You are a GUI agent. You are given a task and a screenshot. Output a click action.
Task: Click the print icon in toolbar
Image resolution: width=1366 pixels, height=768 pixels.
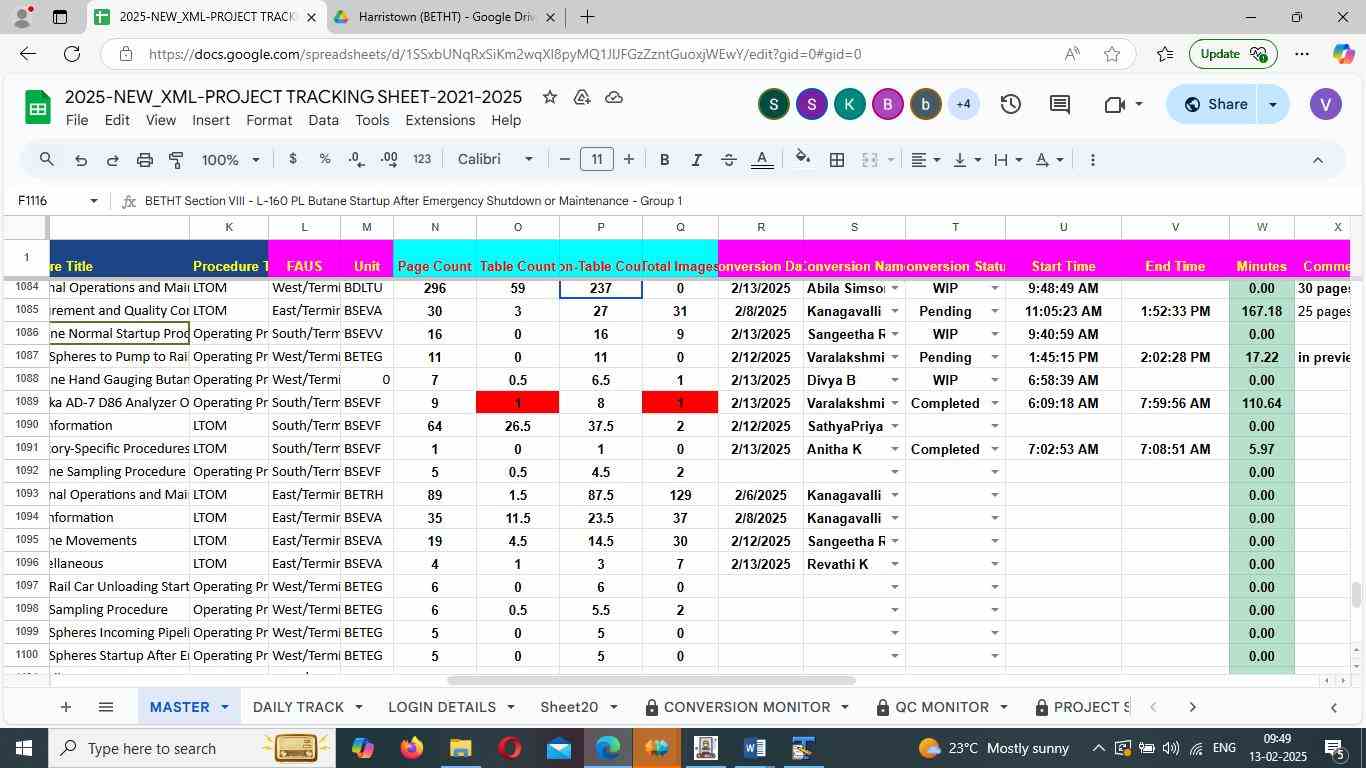coord(144,160)
